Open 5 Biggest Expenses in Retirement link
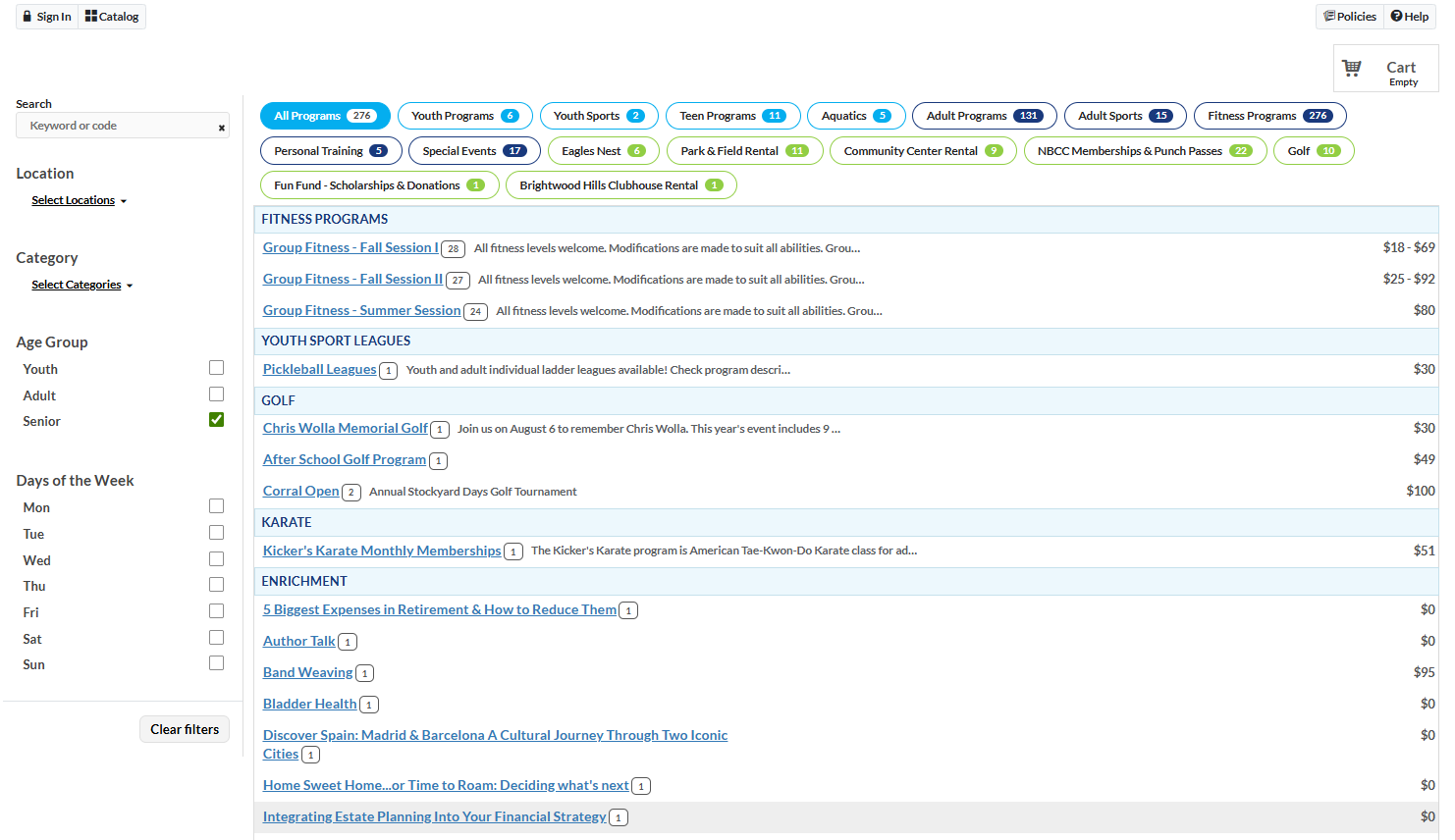Viewport: 1455px width, 840px height. [440, 609]
